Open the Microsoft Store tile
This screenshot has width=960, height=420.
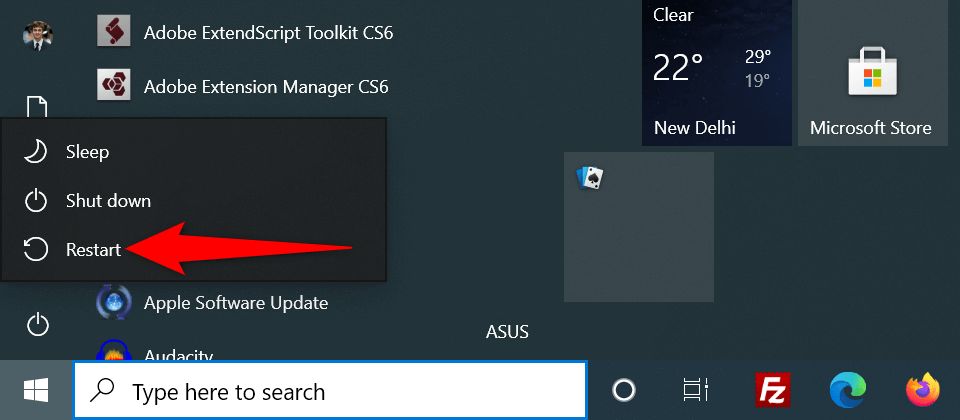point(870,73)
